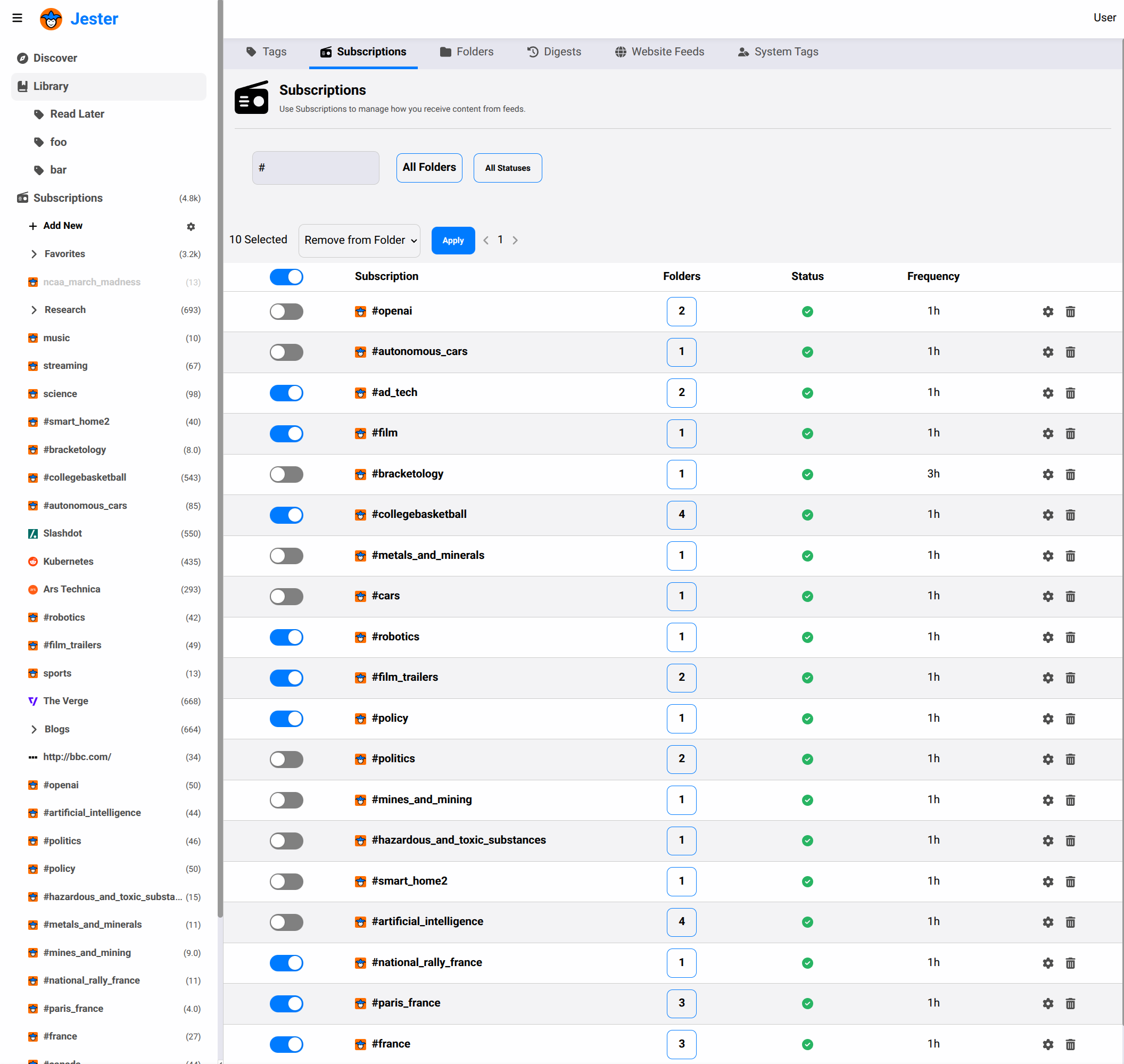
Task: Delete the #film subscription via trash icon
Action: coord(1070,433)
